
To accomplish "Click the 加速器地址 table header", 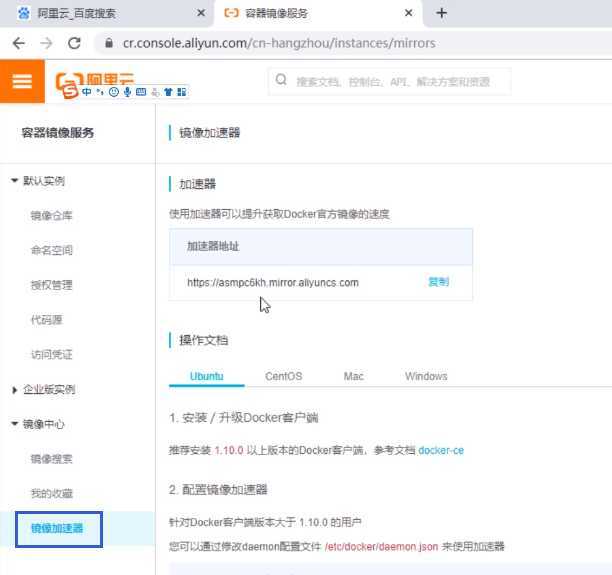I will pyautogui.click(x=213, y=246).
